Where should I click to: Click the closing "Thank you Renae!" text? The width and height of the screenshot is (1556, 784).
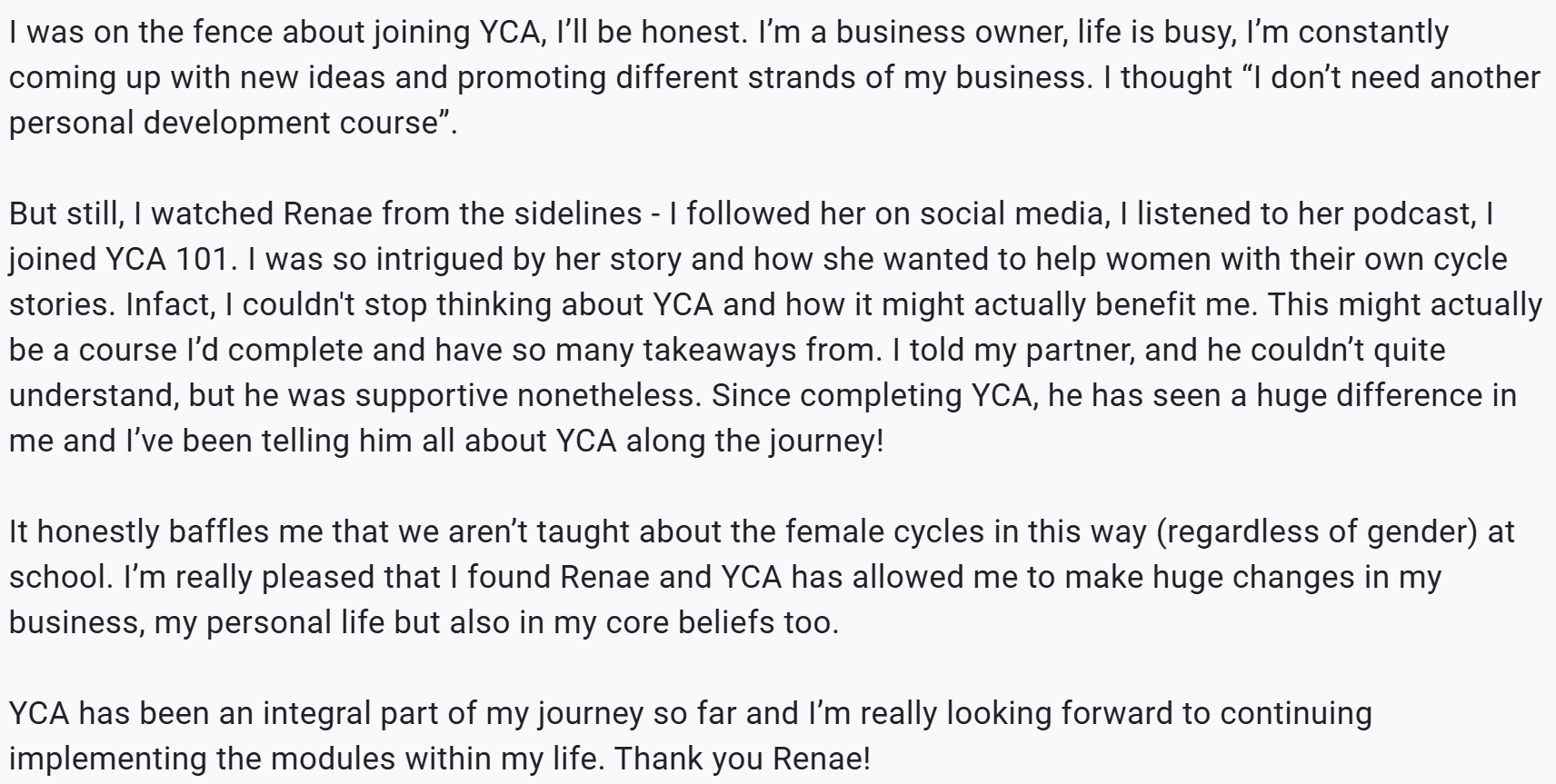743,759
